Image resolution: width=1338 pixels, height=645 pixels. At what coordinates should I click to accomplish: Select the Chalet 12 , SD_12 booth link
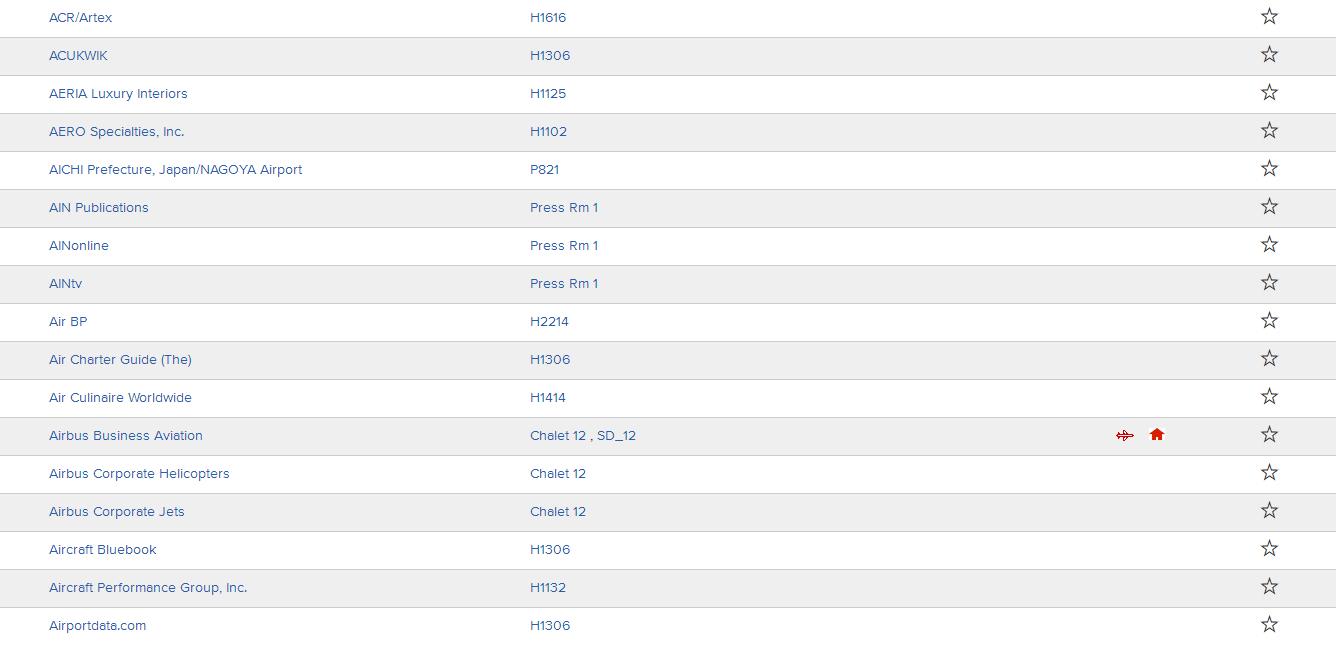[x=583, y=435]
